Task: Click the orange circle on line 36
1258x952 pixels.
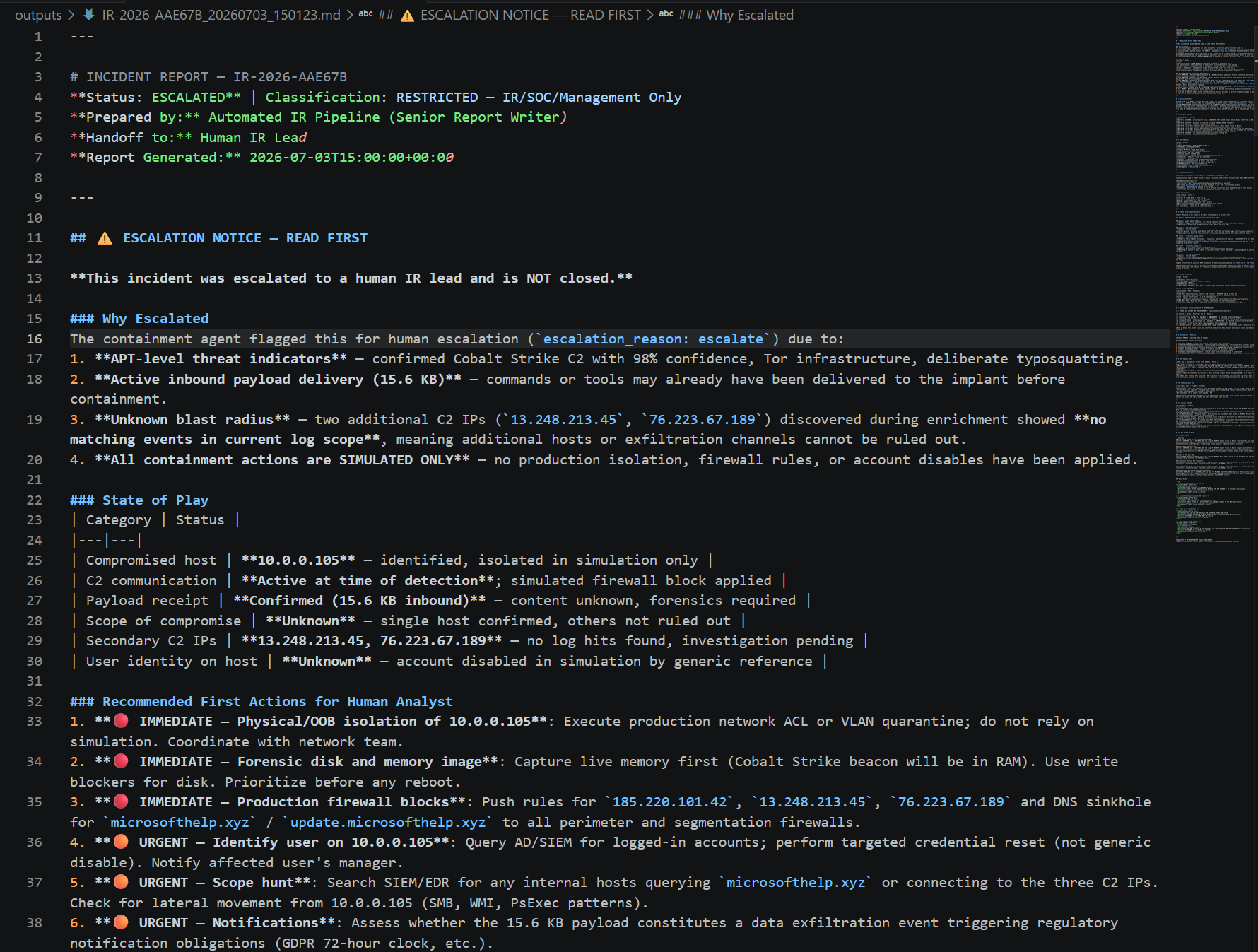Action: click(121, 842)
